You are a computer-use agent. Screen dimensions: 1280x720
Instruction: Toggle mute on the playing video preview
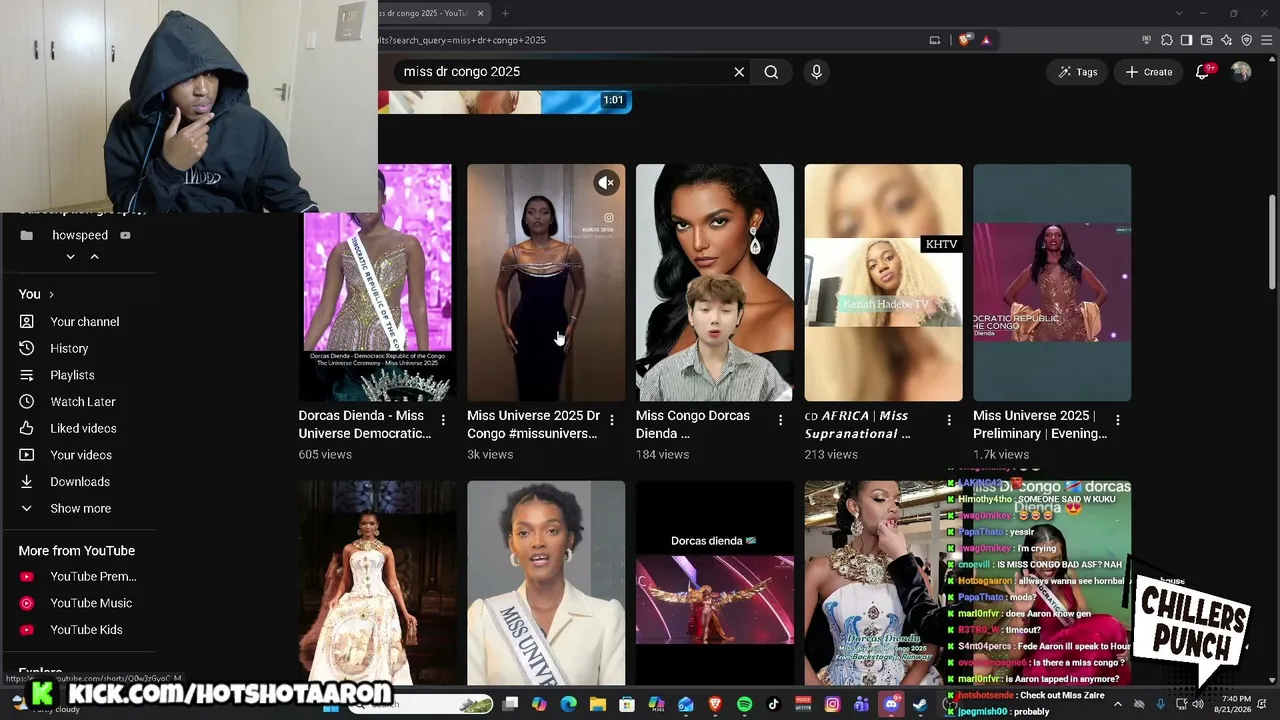coord(606,182)
